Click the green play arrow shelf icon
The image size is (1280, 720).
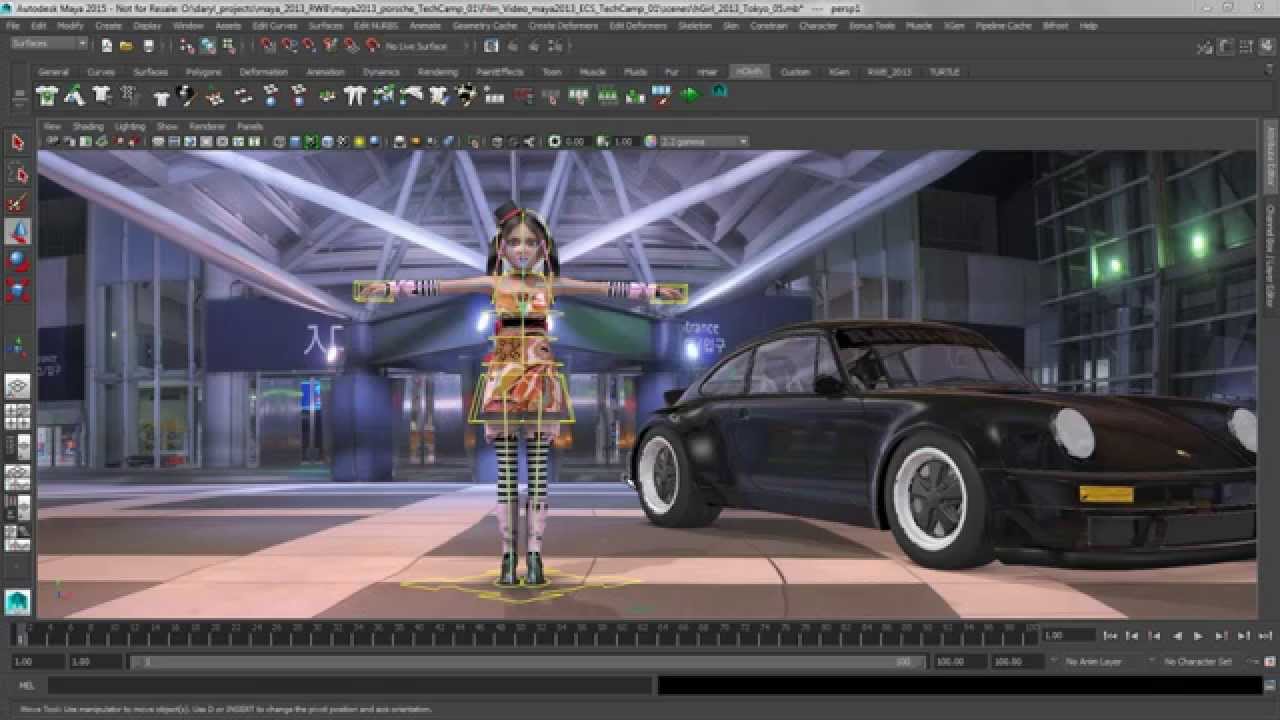pyautogui.click(x=690, y=95)
